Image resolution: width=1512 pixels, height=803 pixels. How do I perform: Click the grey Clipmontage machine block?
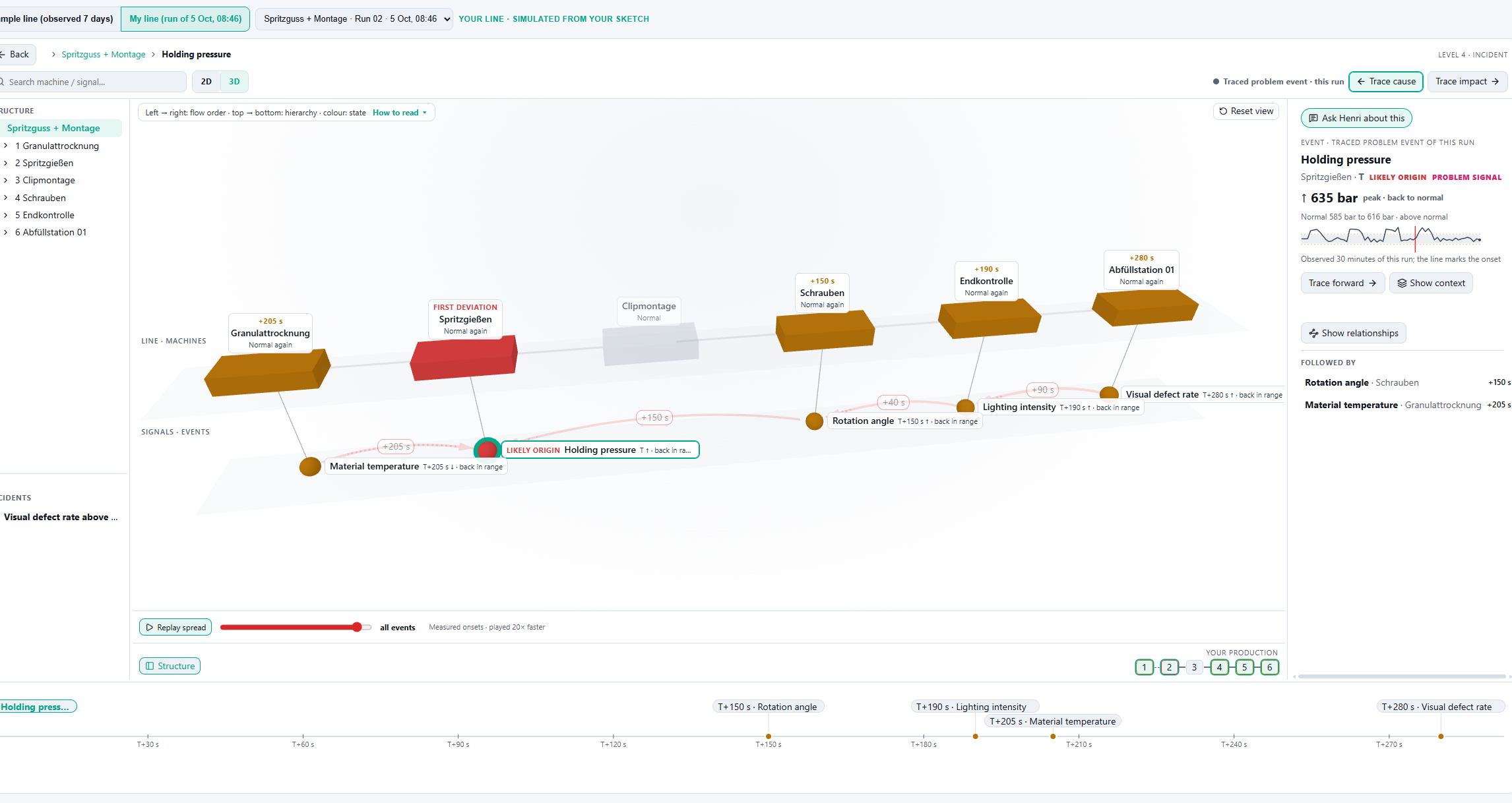pyautogui.click(x=650, y=344)
